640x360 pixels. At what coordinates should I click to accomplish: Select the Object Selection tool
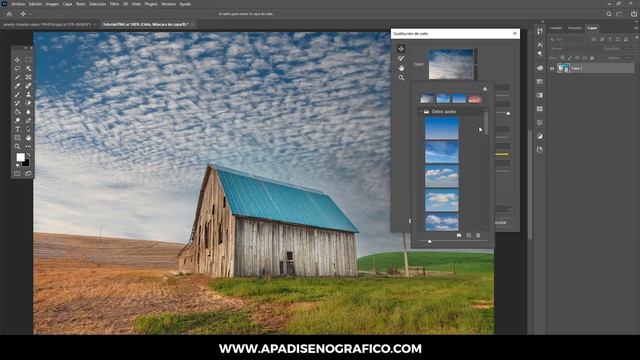tap(28, 69)
